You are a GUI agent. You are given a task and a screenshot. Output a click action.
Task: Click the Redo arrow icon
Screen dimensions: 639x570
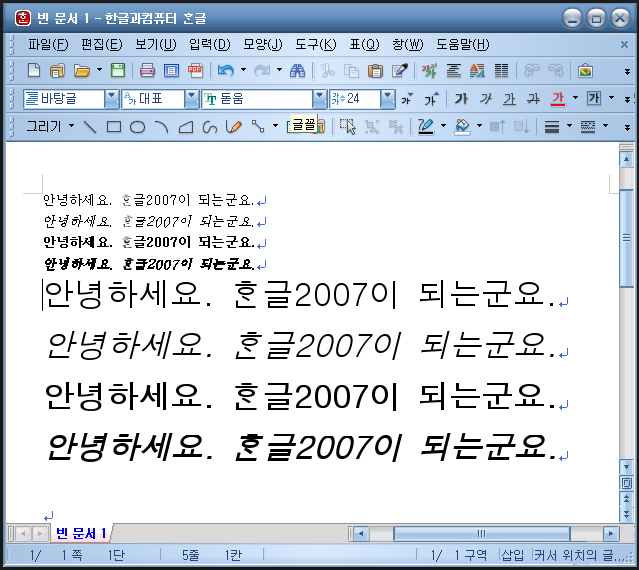(262, 70)
